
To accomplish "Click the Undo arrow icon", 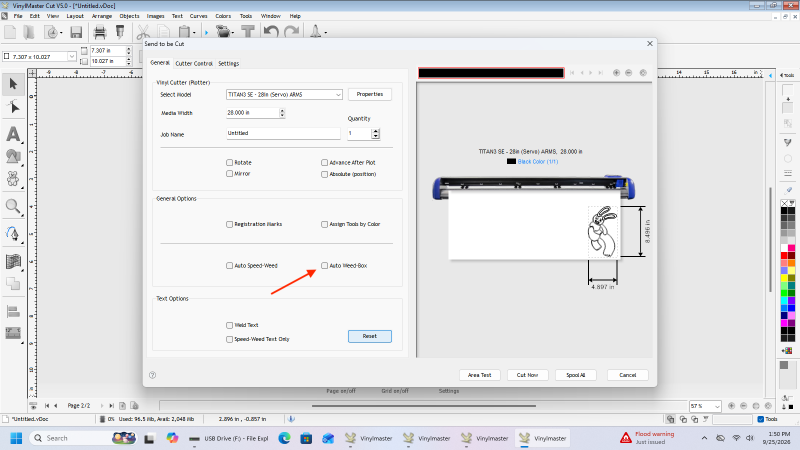I will coord(271,32).
